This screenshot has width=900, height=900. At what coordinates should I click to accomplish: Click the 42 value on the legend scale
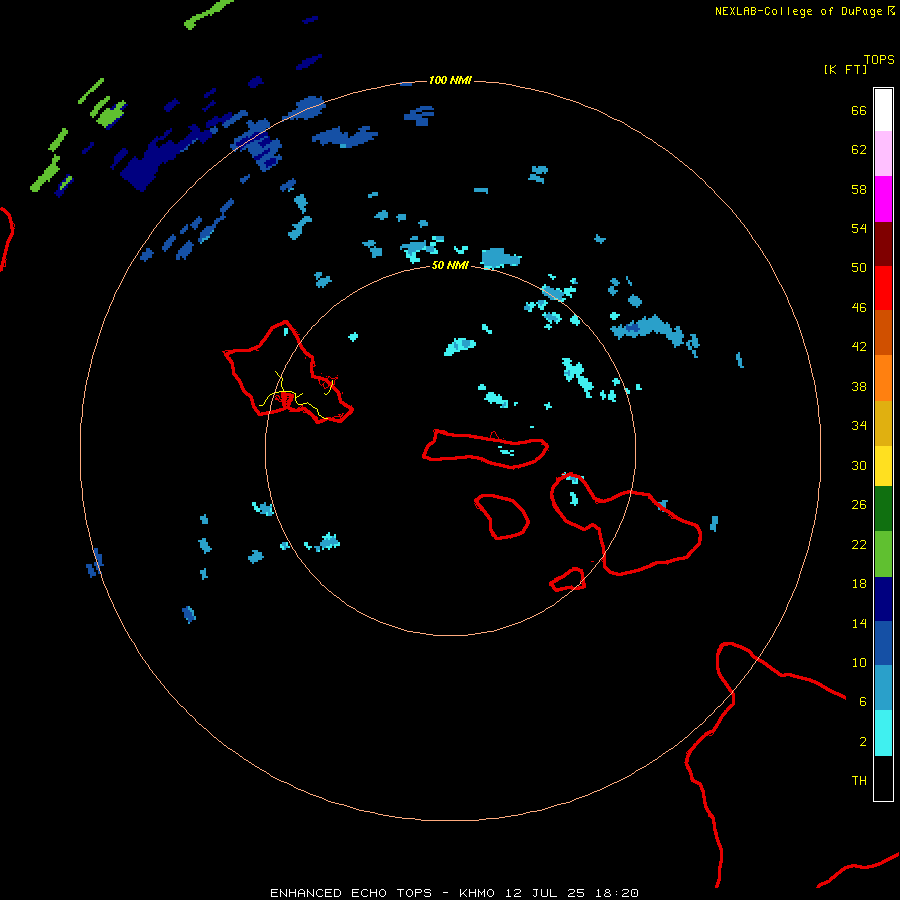pos(859,347)
